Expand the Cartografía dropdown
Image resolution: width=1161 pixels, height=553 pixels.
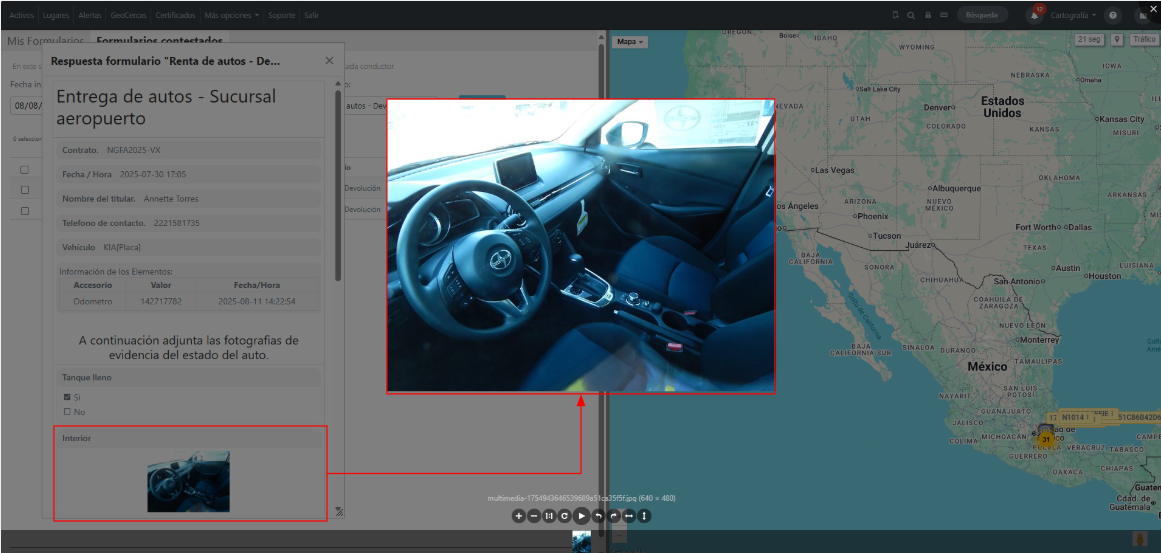click(x=1073, y=15)
